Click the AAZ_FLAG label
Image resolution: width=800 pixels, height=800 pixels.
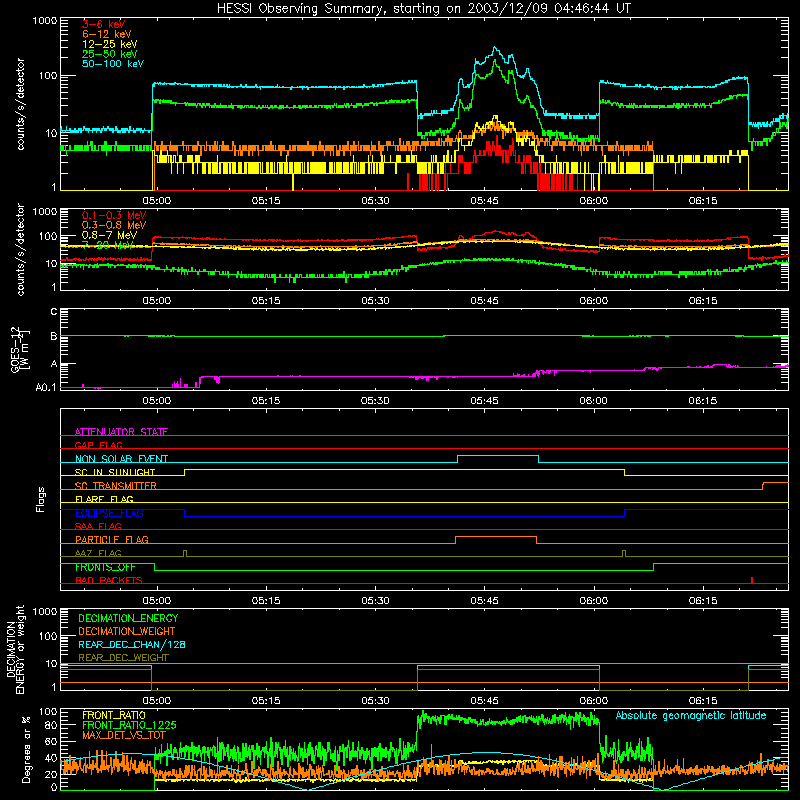[98, 553]
